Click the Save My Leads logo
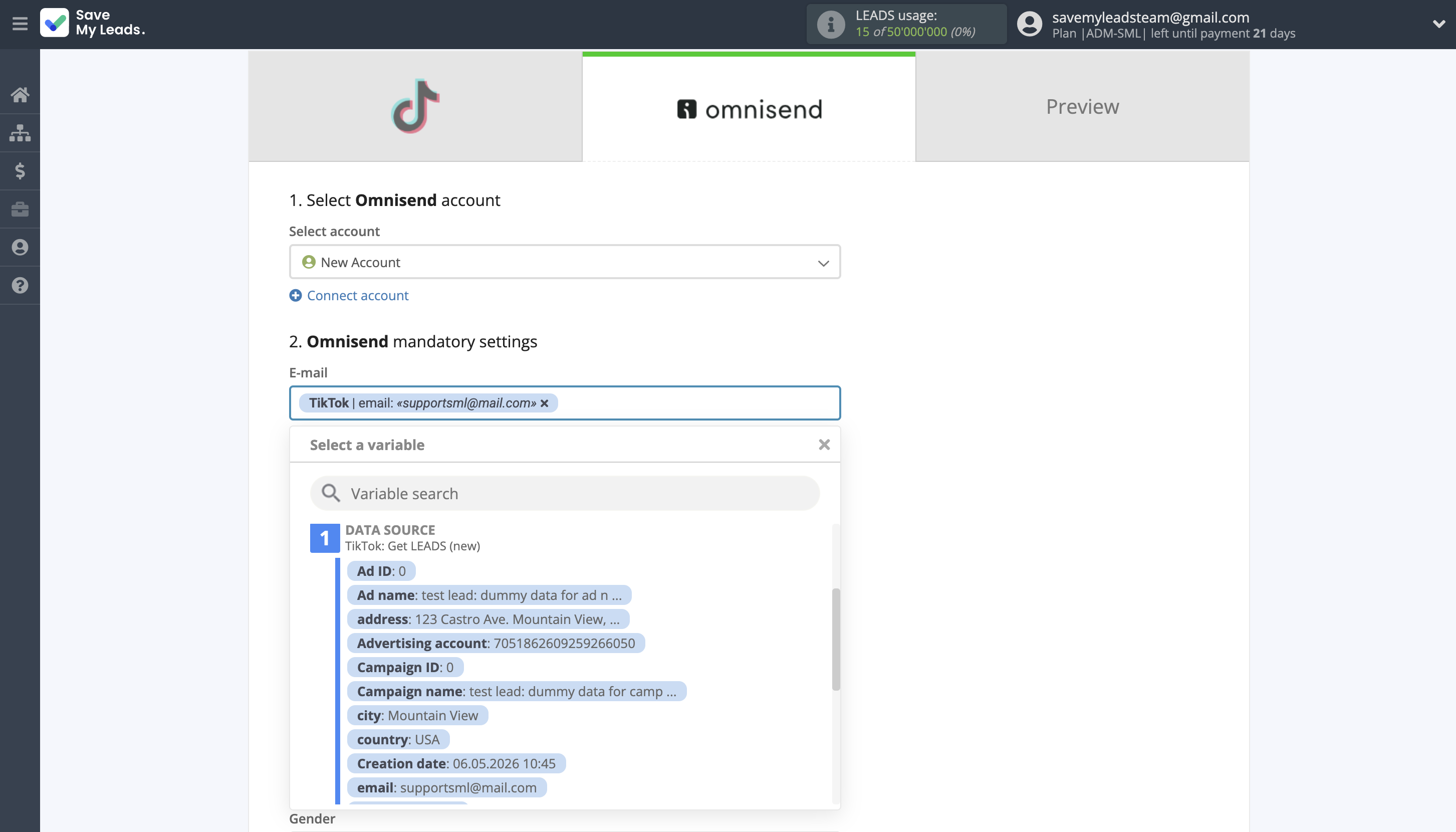 pyautogui.click(x=92, y=23)
